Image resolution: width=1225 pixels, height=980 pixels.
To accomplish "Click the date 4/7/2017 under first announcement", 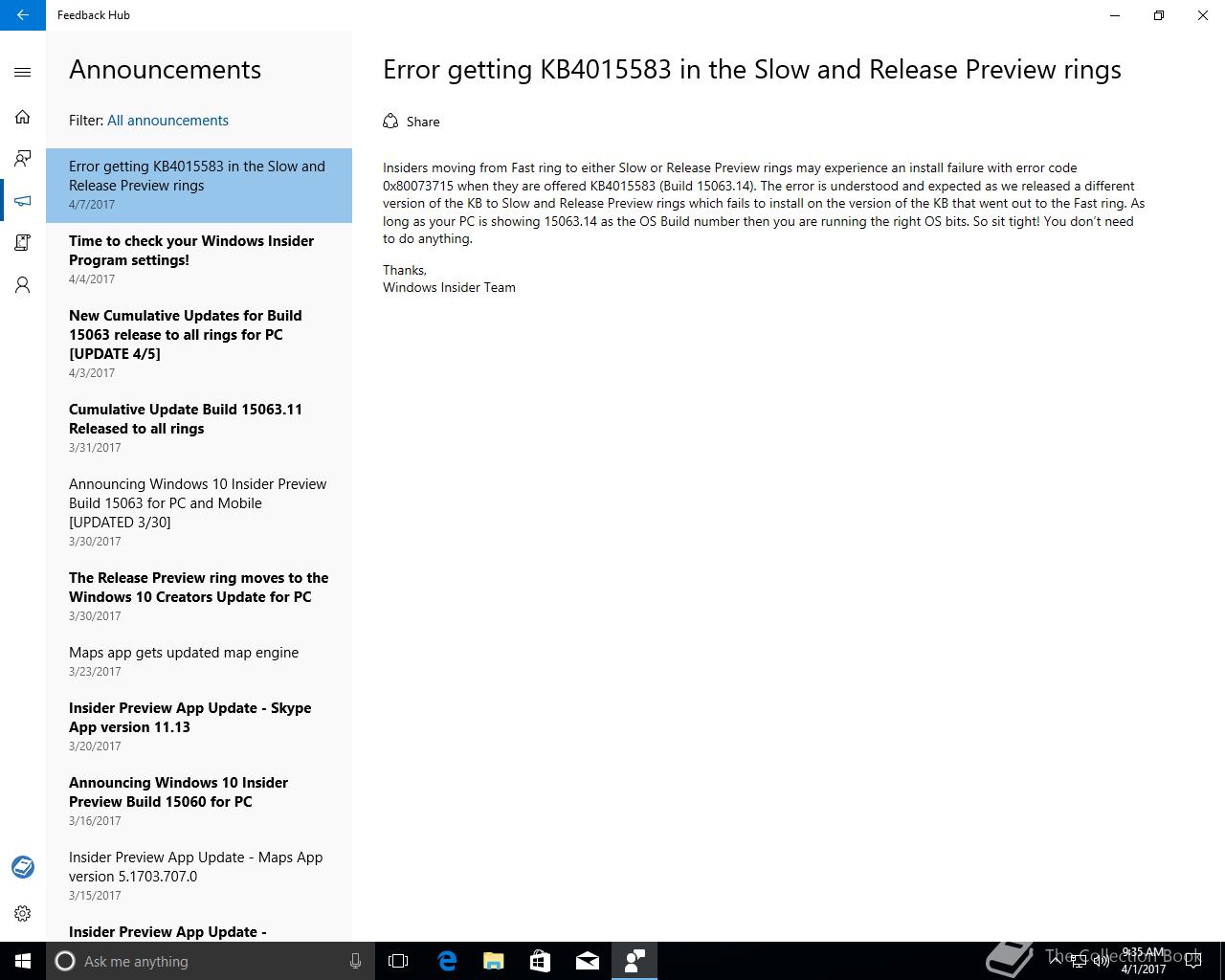I will click(92, 205).
